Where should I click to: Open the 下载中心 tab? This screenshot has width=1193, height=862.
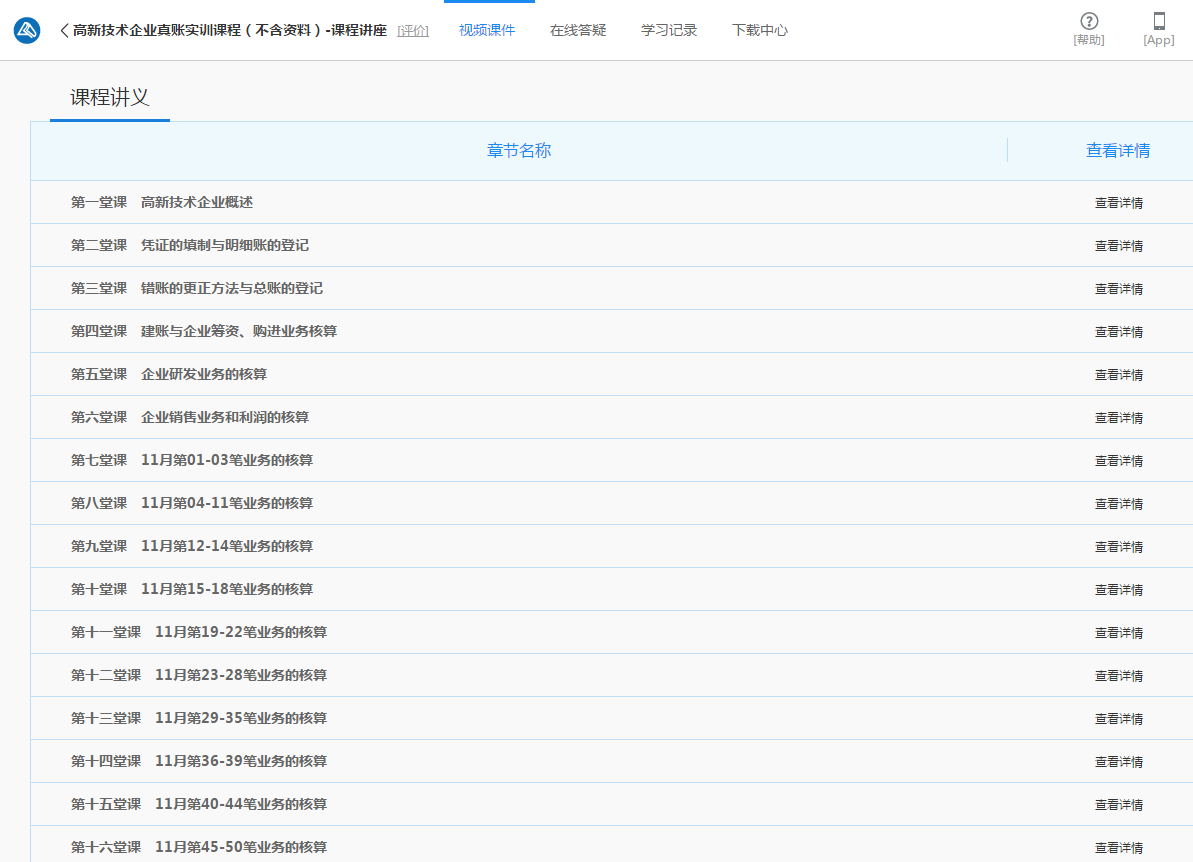click(760, 30)
